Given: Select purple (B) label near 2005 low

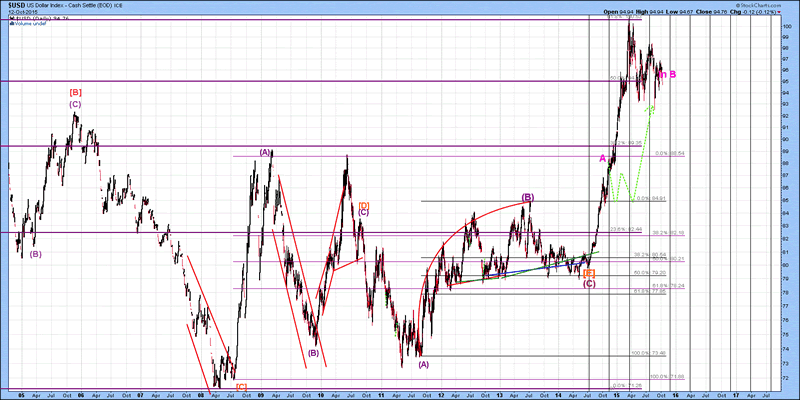Looking at the screenshot, I should click(x=36, y=254).
